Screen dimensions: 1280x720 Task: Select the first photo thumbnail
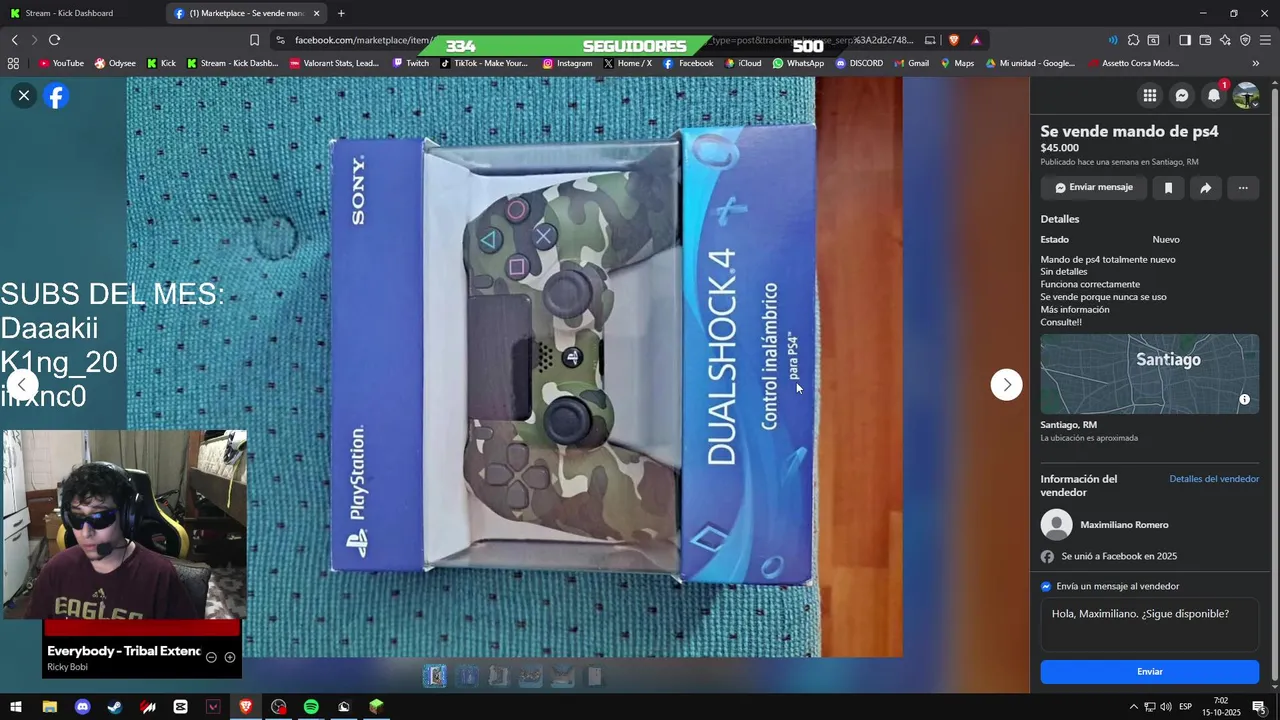[x=434, y=677]
